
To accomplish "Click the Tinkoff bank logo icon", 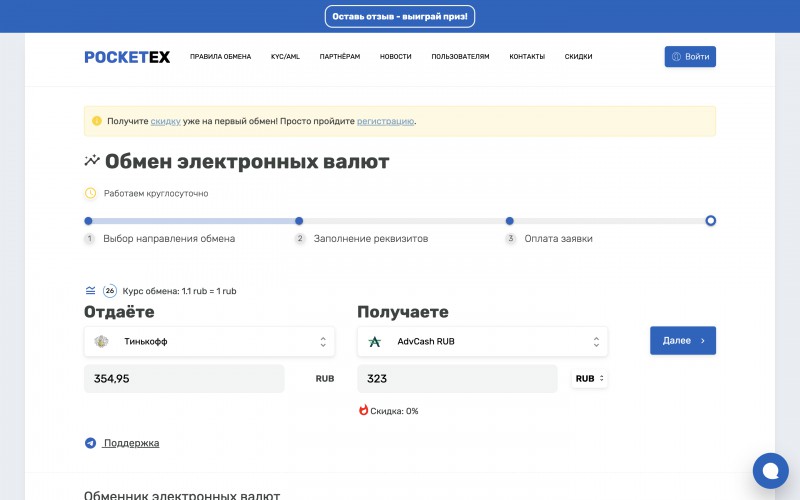I will [102, 341].
